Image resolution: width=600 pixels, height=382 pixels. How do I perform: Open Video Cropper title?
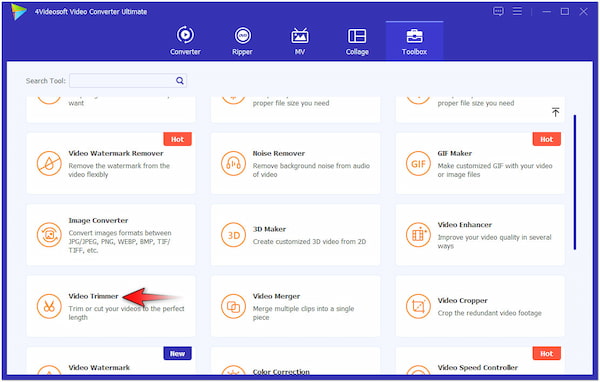[x=462, y=300]
